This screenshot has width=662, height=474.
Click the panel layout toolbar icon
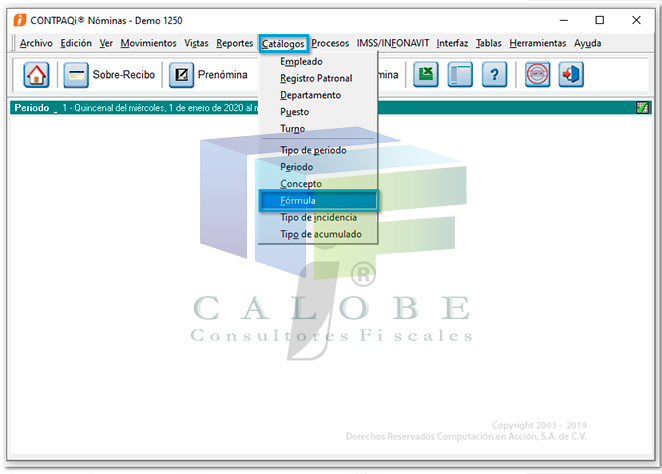click(x=460, y=74)
